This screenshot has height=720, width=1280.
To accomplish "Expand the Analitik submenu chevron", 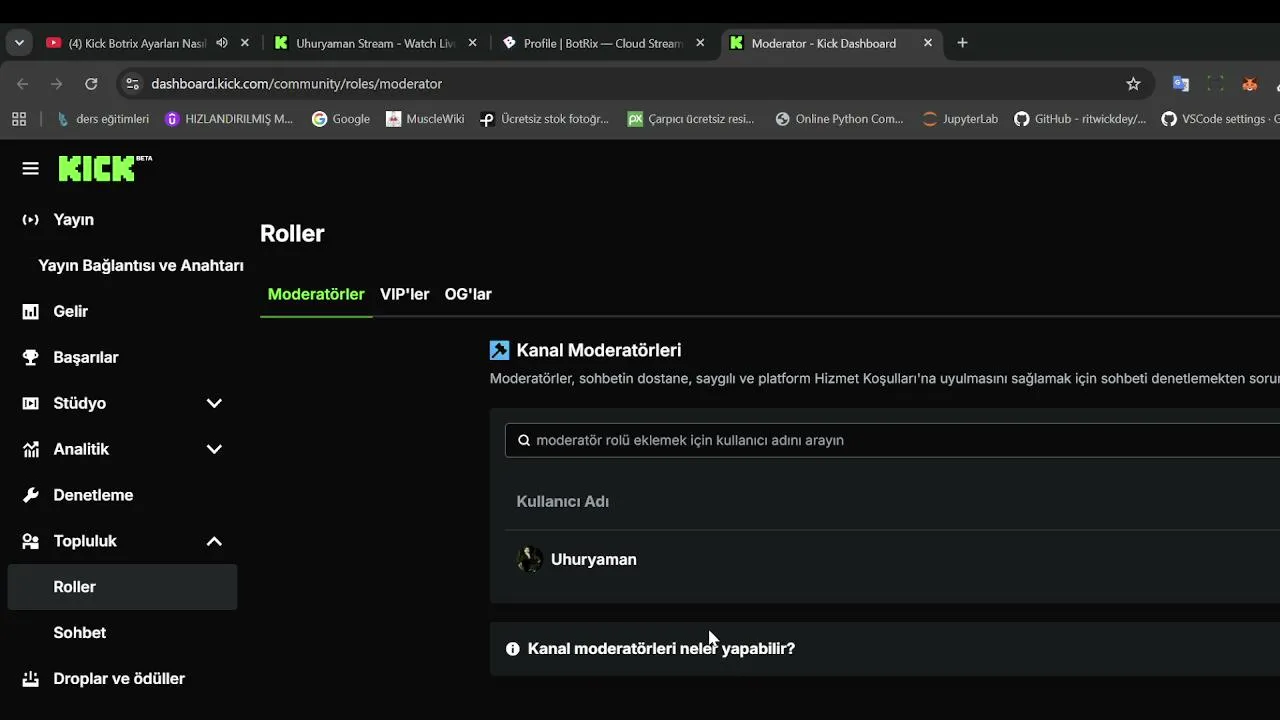I will pos(214,450).
